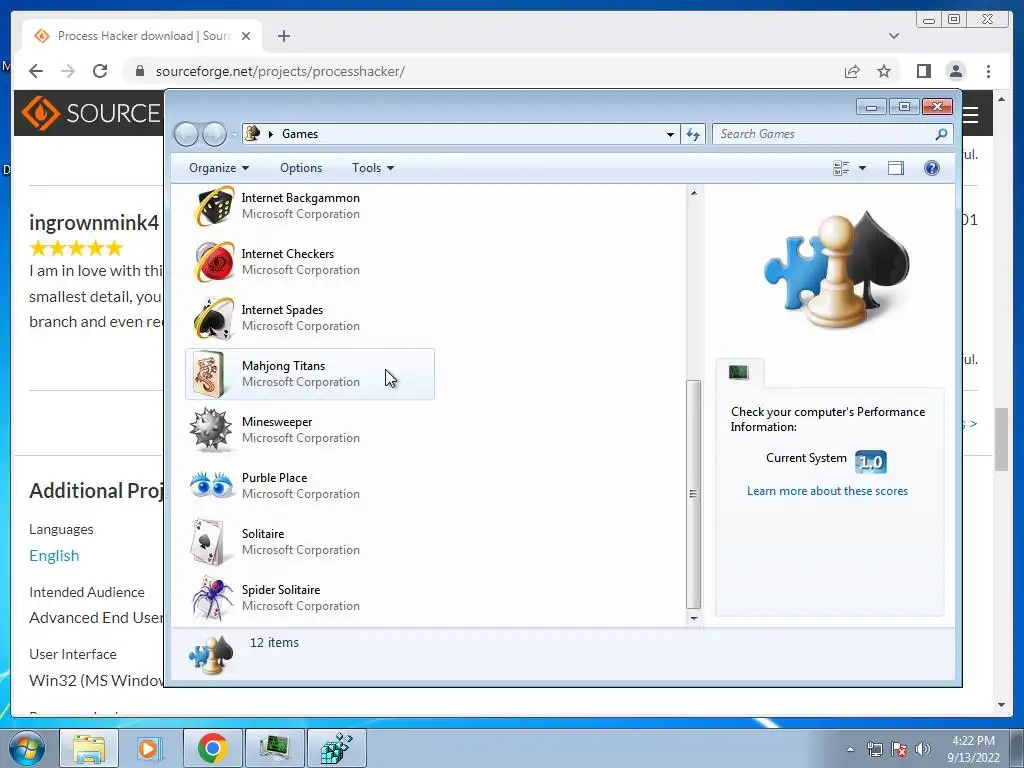Open Organize dropdown menu
Image resolution: width=1024 pixels, height=768 pixels.
click(219, 168)
